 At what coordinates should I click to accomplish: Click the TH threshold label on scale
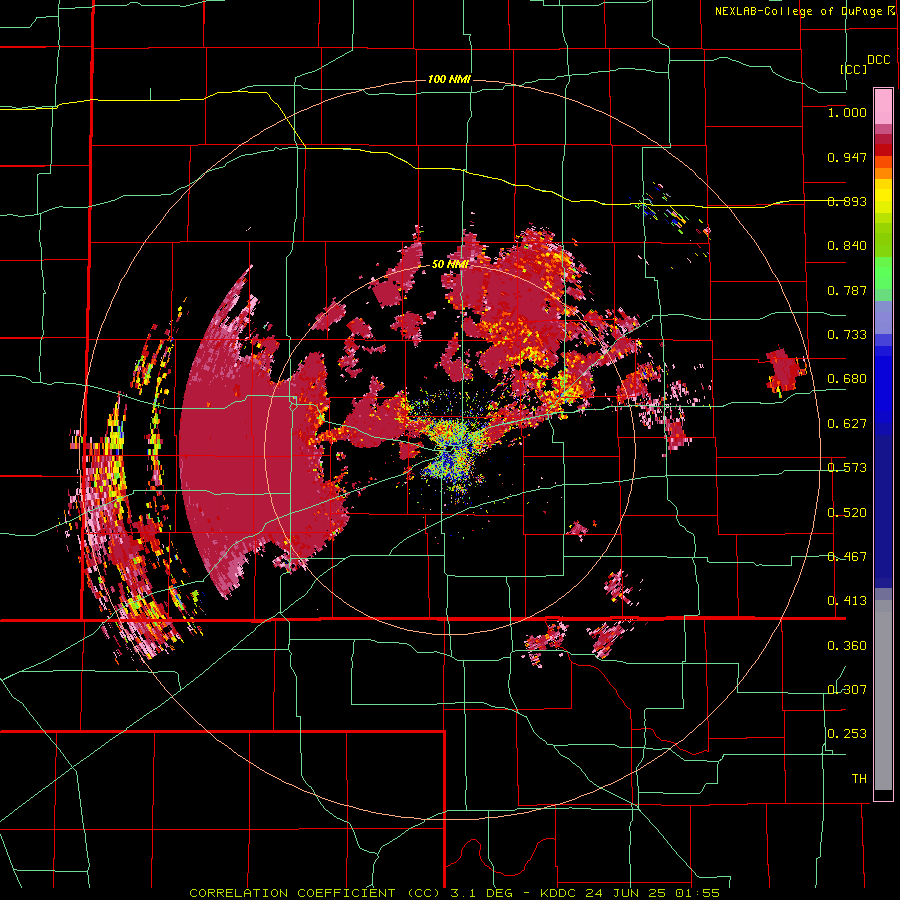tap(859, 779)
